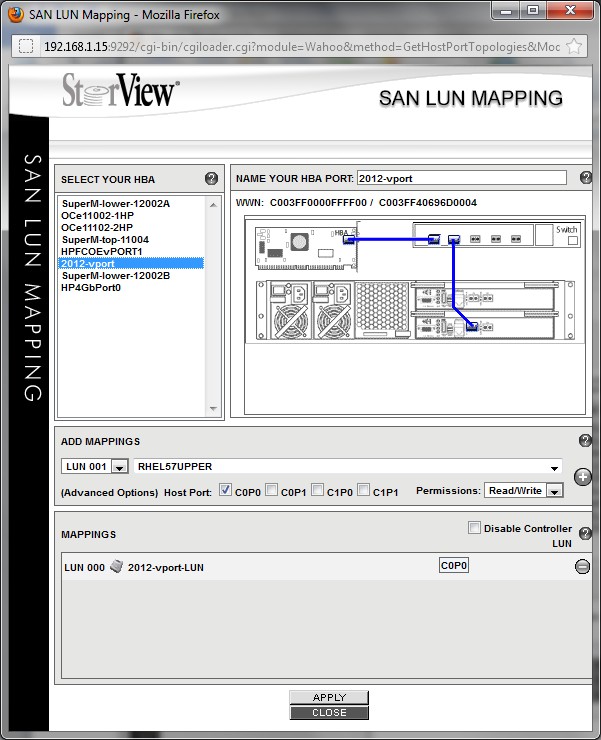Select SuperM-top-11004 in the HBA list
The height and width of the screenshot is (740, 601).
click(105, 239)
